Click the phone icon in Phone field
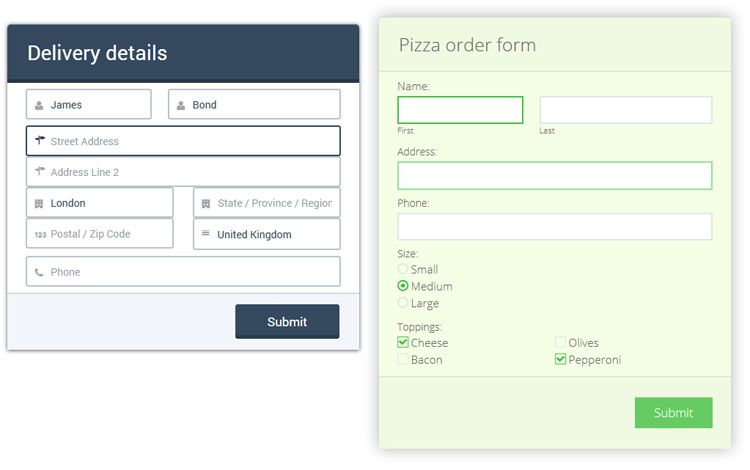 (39, 272)
